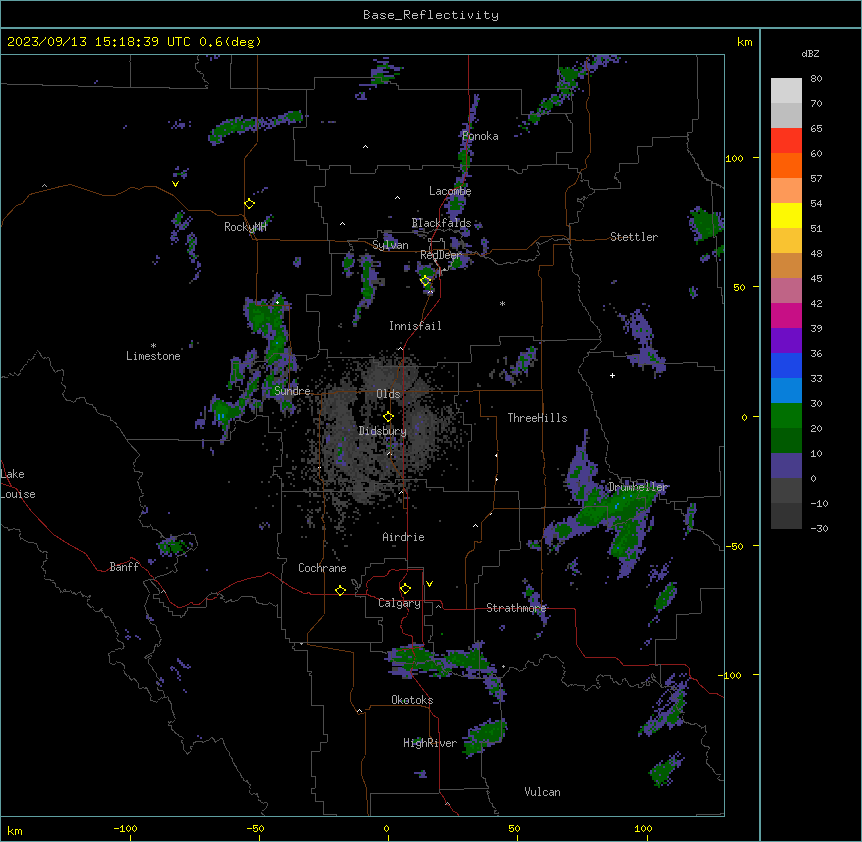The height and width of the screenshot is (842, 862).
Task: Click the Lacombe city label
Action: pyautogui.click(x=450, y=191)
